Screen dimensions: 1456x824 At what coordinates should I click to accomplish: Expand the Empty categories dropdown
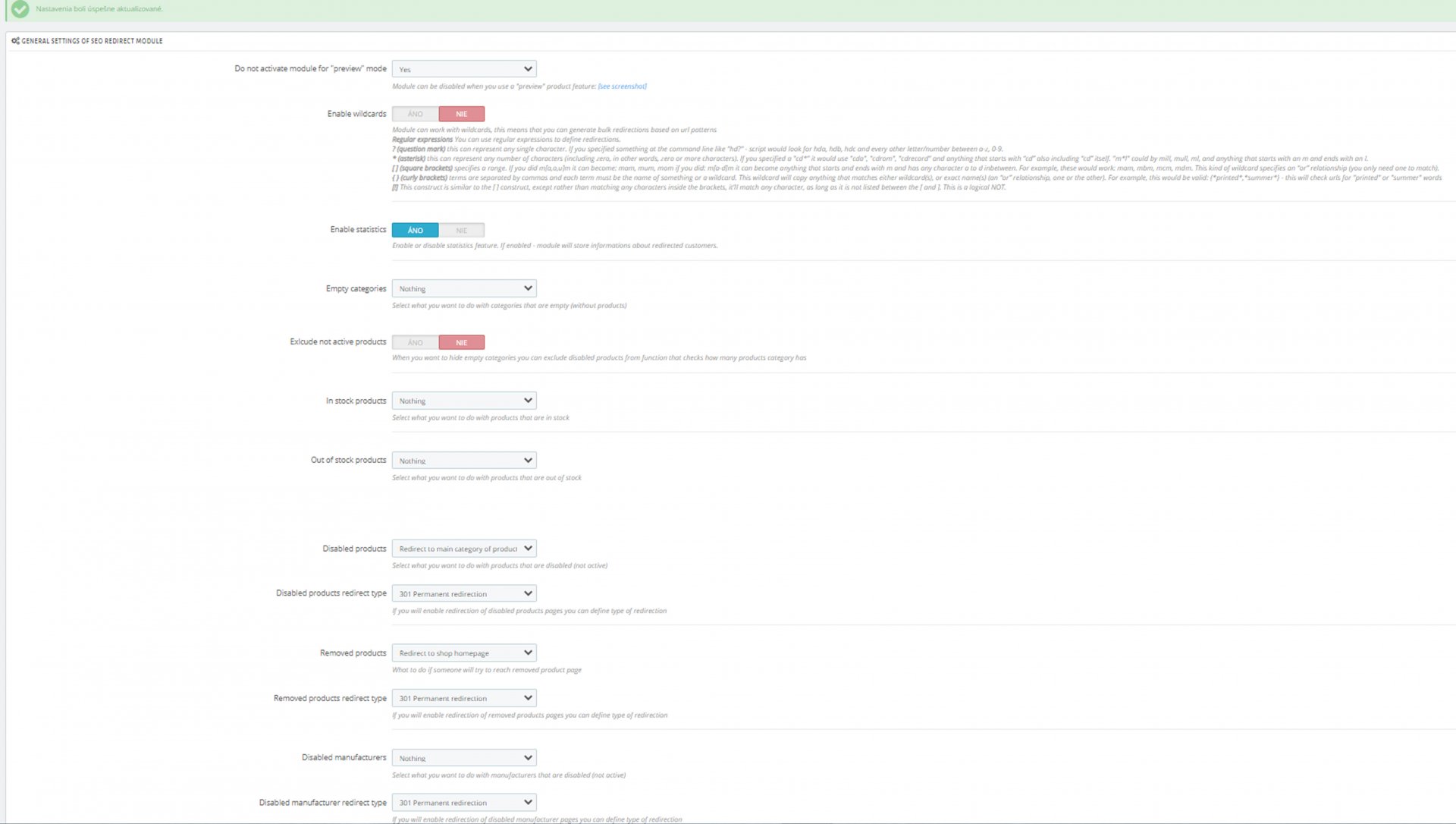(x=463, y=288)
